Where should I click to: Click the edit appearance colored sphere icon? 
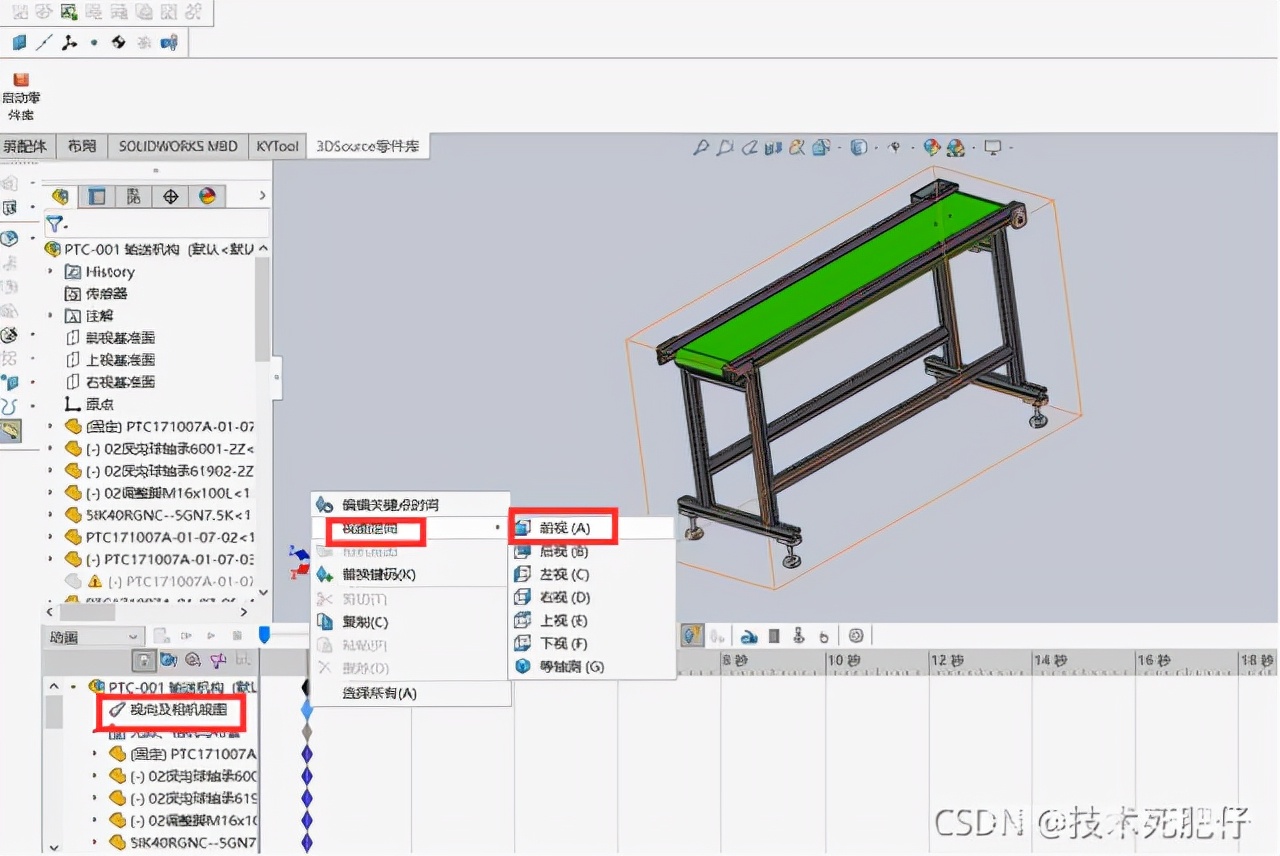coord(930,147)
